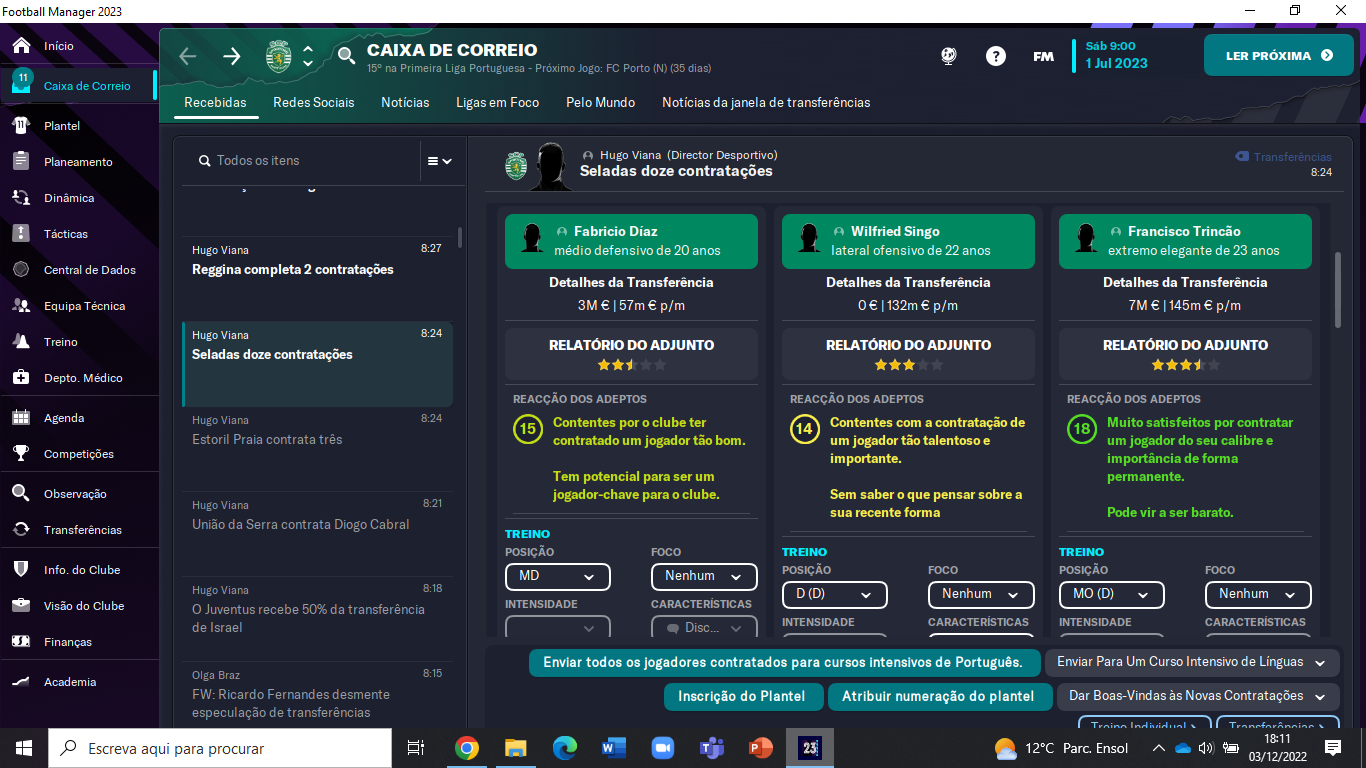Open Foco Nenhum dropdown for Francisco Trincão
The image size is (1366, 768).
click(x=1257, y=594)
